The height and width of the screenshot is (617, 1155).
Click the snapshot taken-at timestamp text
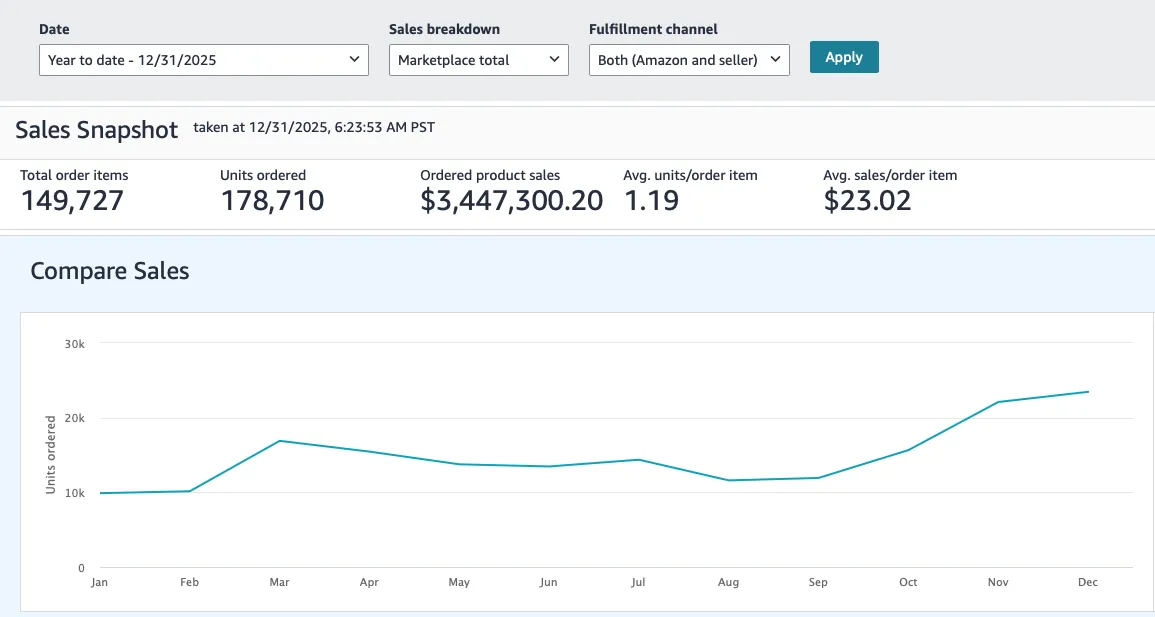313,127
